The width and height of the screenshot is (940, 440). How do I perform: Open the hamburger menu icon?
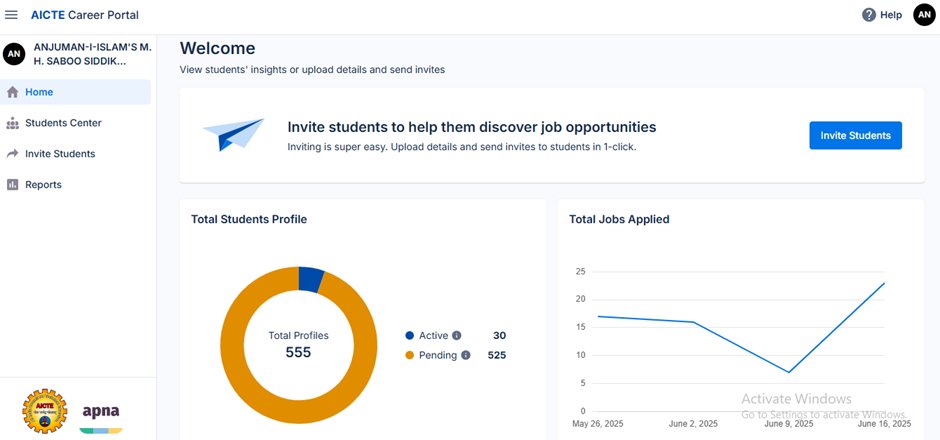tap(11, 15)
